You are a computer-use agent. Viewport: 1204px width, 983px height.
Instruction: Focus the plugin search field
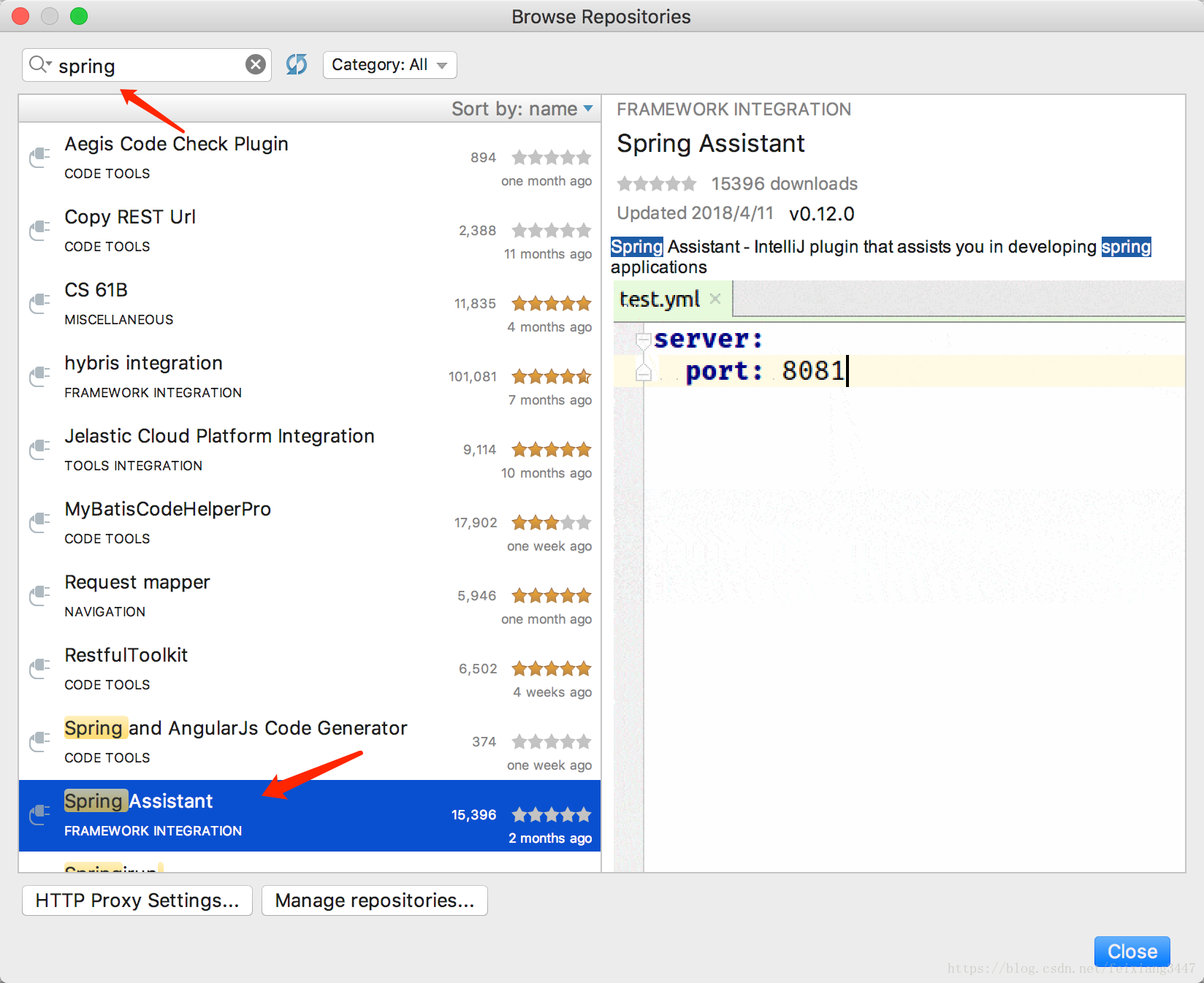(147, 65)
